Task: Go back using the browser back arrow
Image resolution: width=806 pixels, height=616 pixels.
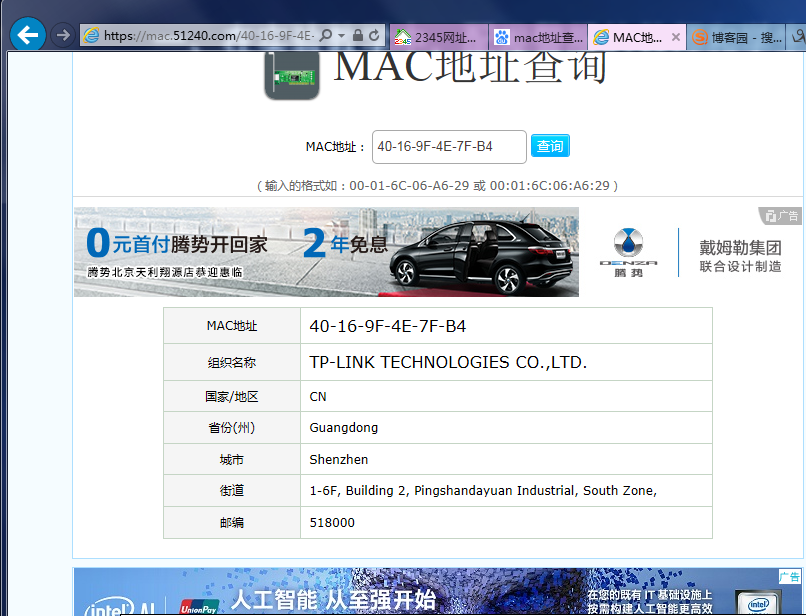Action: pyautogui.click(x=28, y=35)
